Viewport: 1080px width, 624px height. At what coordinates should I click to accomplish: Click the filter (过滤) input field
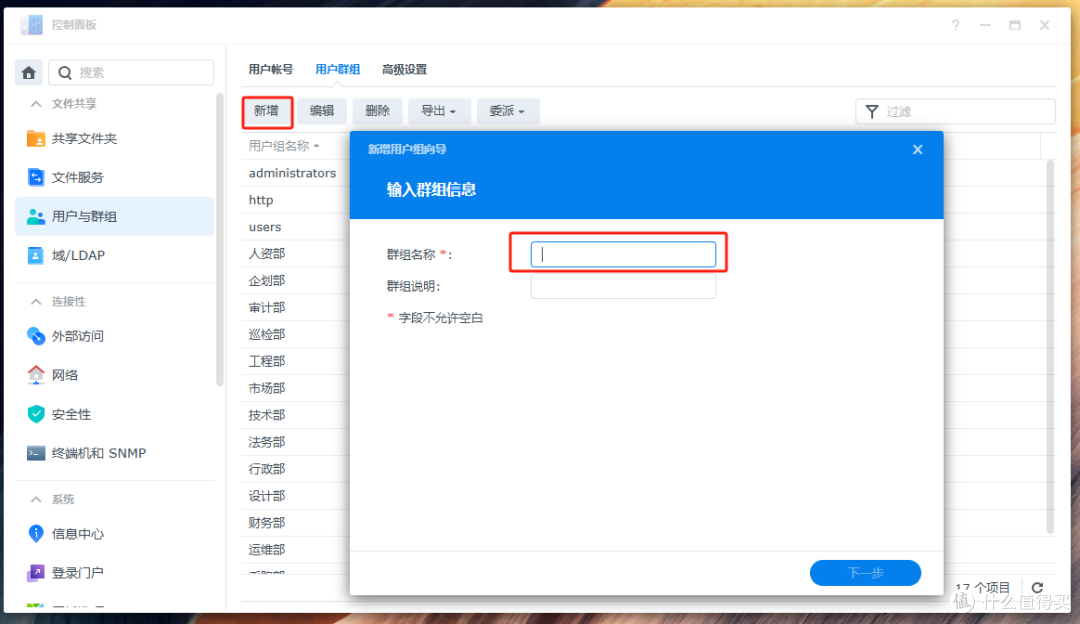coord(955,112)
